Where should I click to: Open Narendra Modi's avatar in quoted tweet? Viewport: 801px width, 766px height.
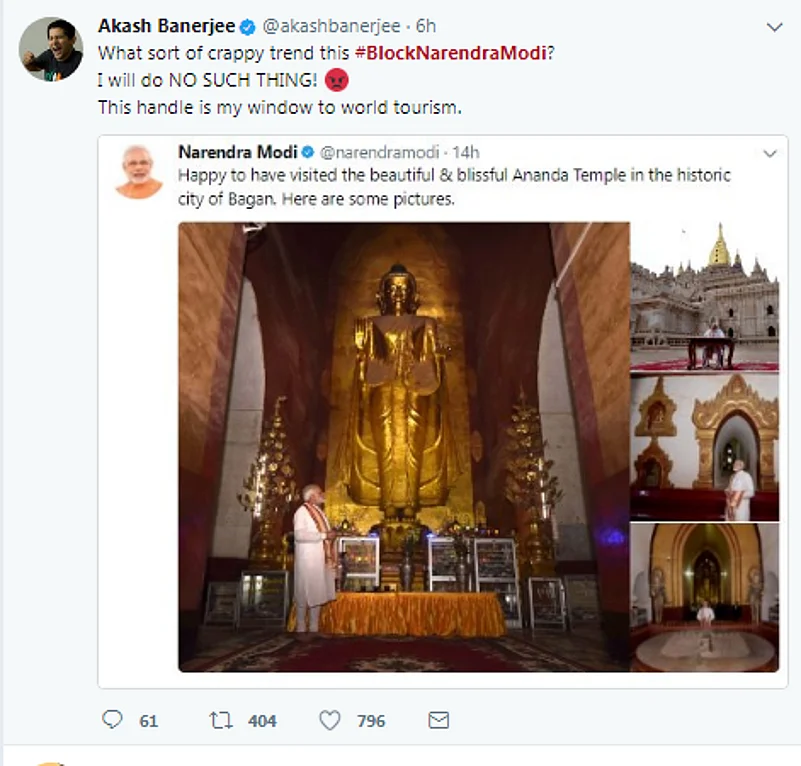(x=138, y=172)
